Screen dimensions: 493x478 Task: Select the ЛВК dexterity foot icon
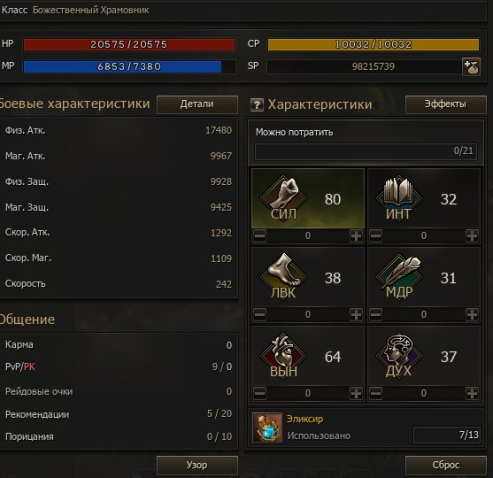283,275
